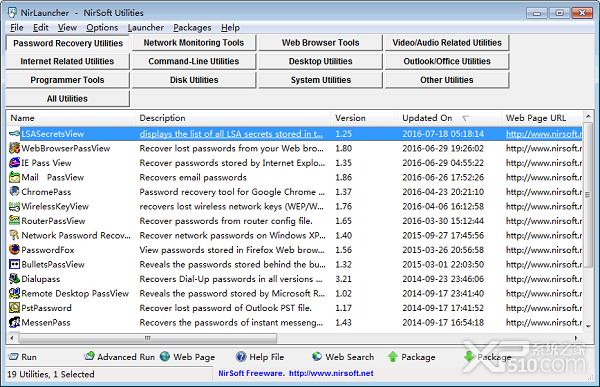The width and height of the screenshot is (600, 387).
Task: Open the Packages menu
Action: tap(192, 28)
